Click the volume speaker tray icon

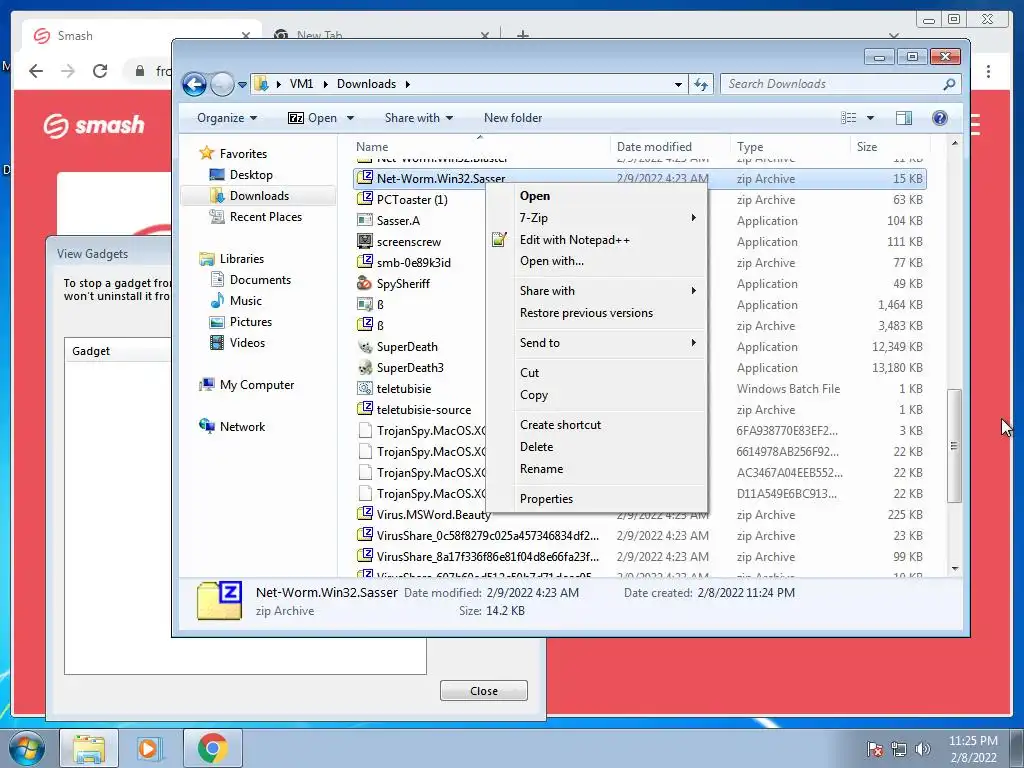(923, 749)
